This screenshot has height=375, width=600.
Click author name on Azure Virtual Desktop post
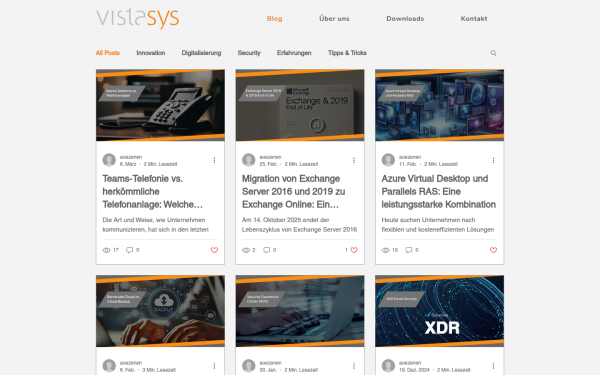point(410,157)
